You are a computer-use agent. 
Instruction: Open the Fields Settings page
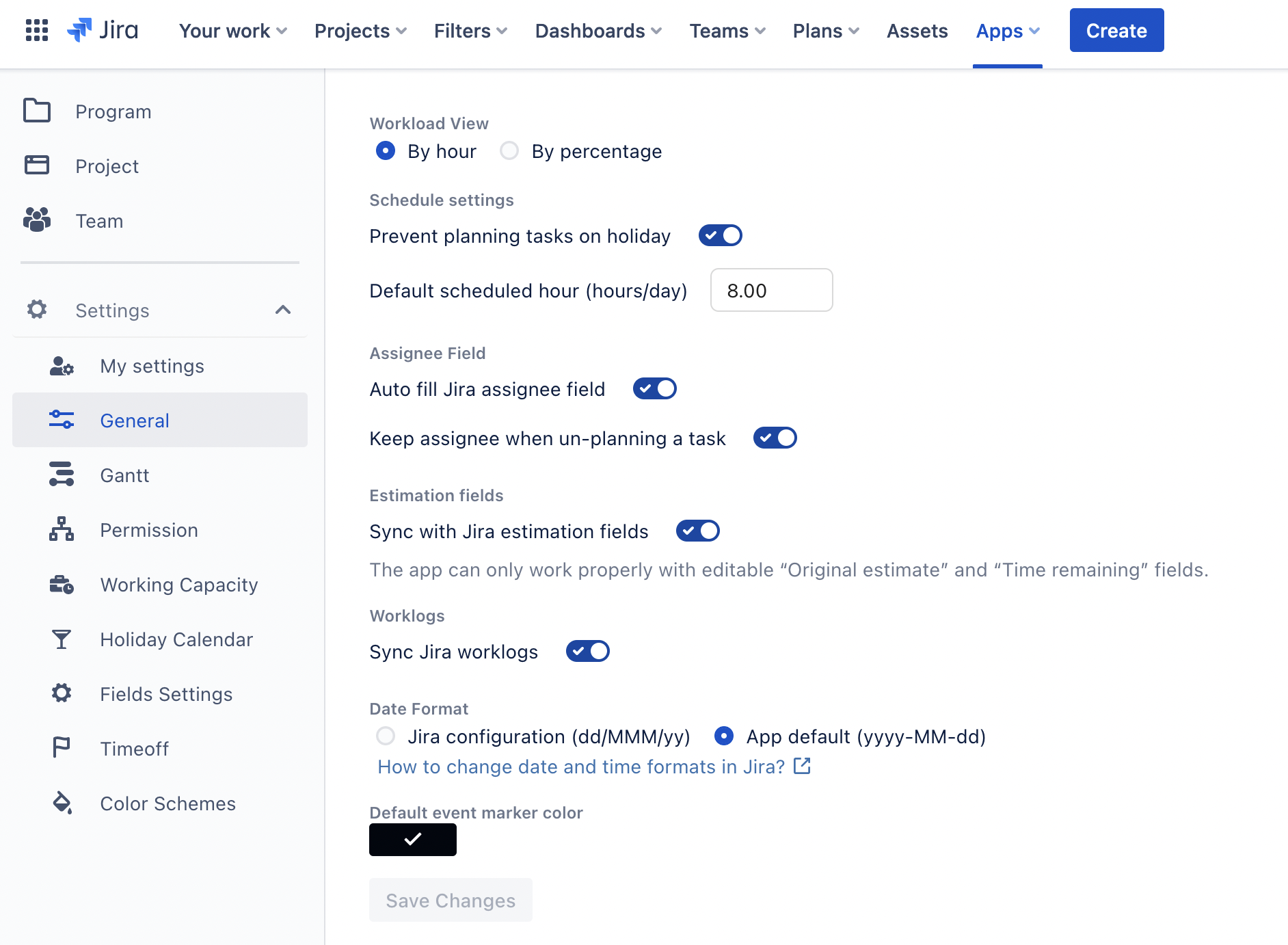(160, 693)
